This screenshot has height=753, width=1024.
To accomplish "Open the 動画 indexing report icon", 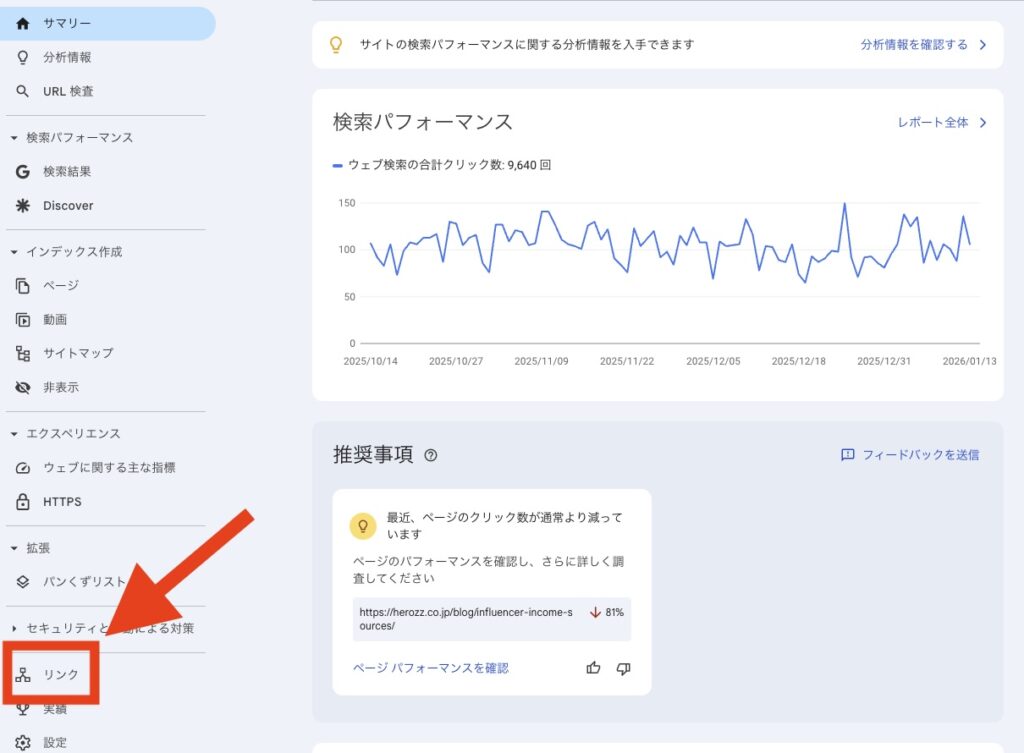I will pos(23,319).
